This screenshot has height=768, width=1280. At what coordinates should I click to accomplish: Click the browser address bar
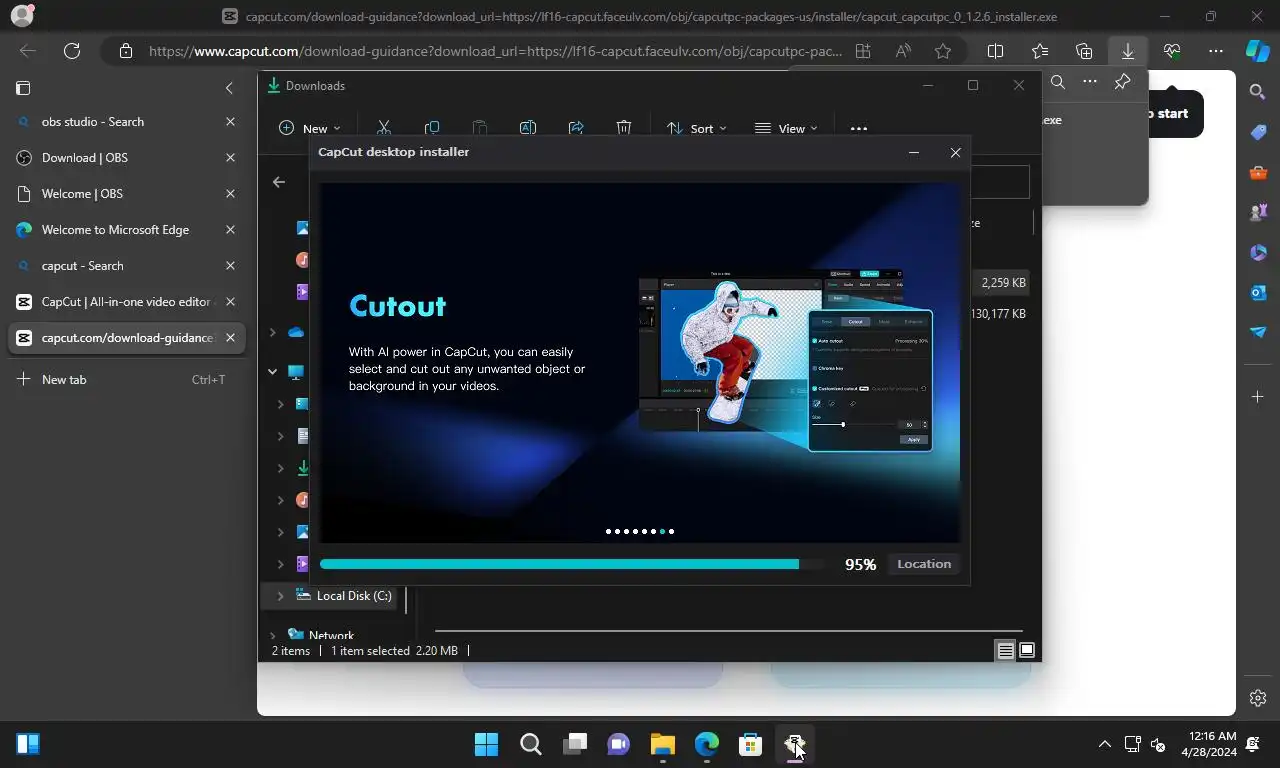495,51
